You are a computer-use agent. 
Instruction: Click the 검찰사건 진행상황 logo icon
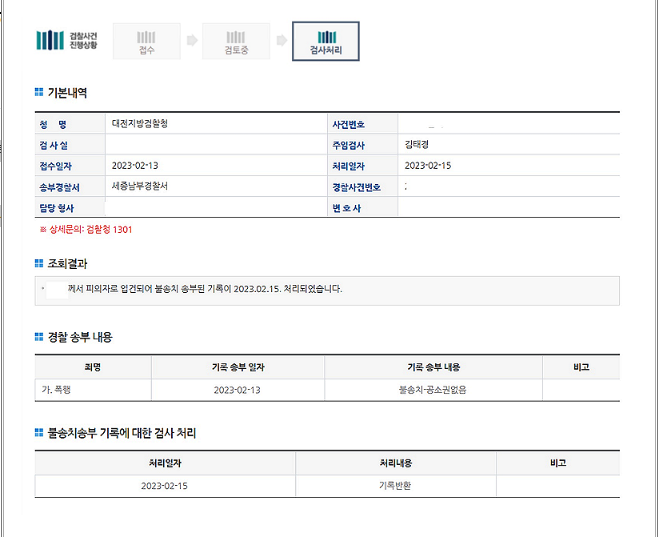(49, 40)
